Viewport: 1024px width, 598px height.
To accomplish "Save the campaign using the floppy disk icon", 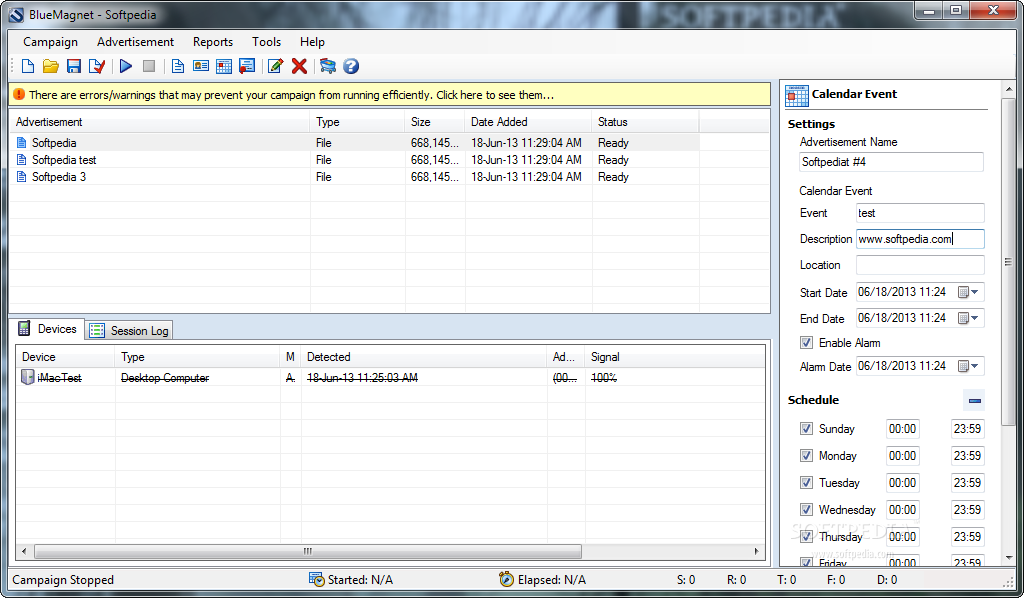I will coord(74,66).
